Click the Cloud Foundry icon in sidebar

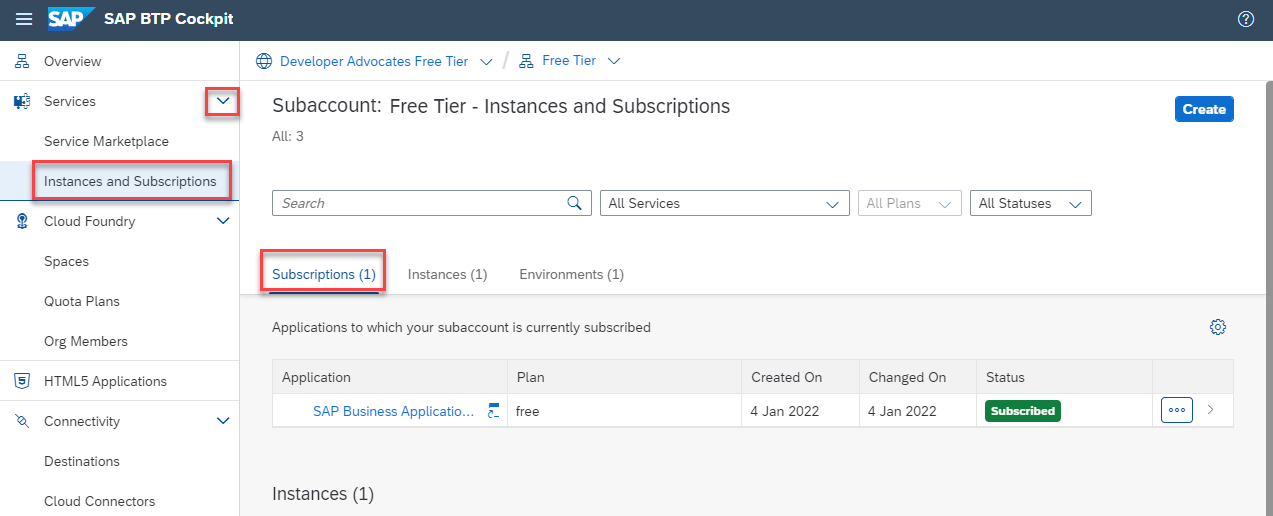click(22, 221)
